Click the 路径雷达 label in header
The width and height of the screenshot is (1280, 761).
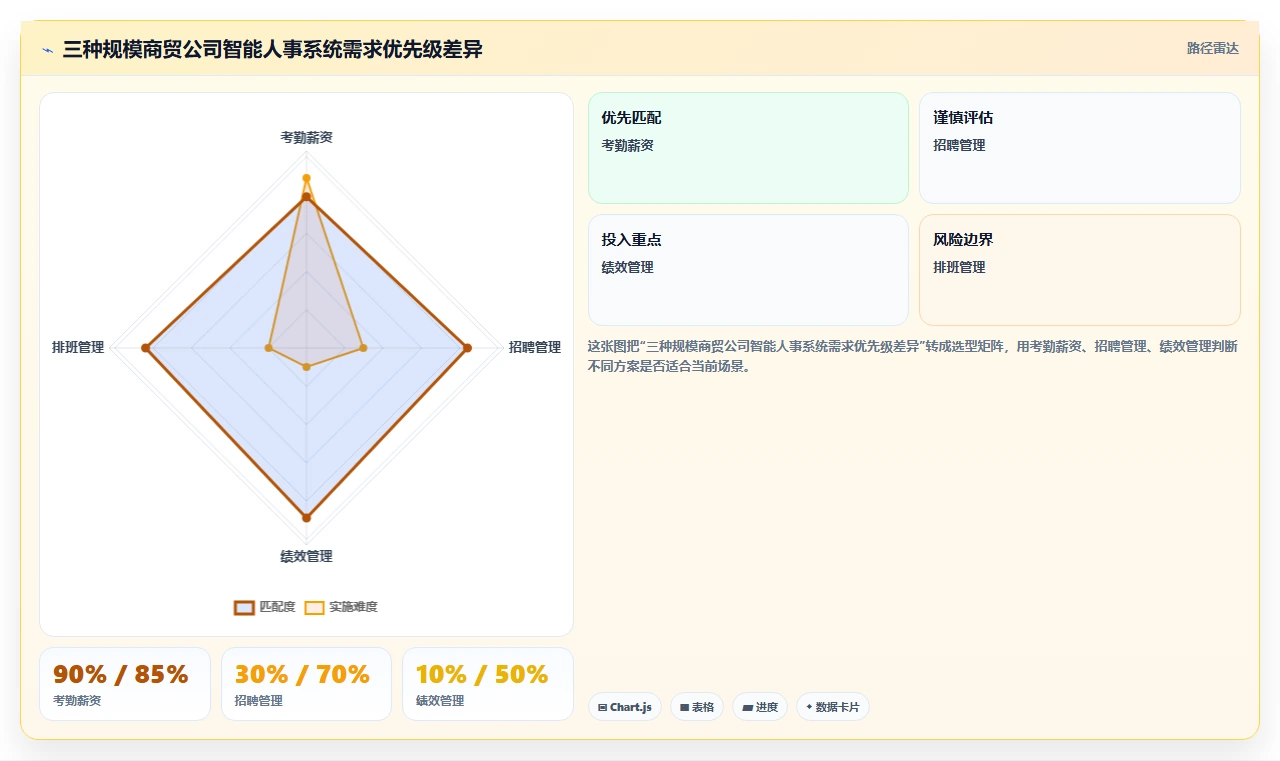coord(1213,48)
